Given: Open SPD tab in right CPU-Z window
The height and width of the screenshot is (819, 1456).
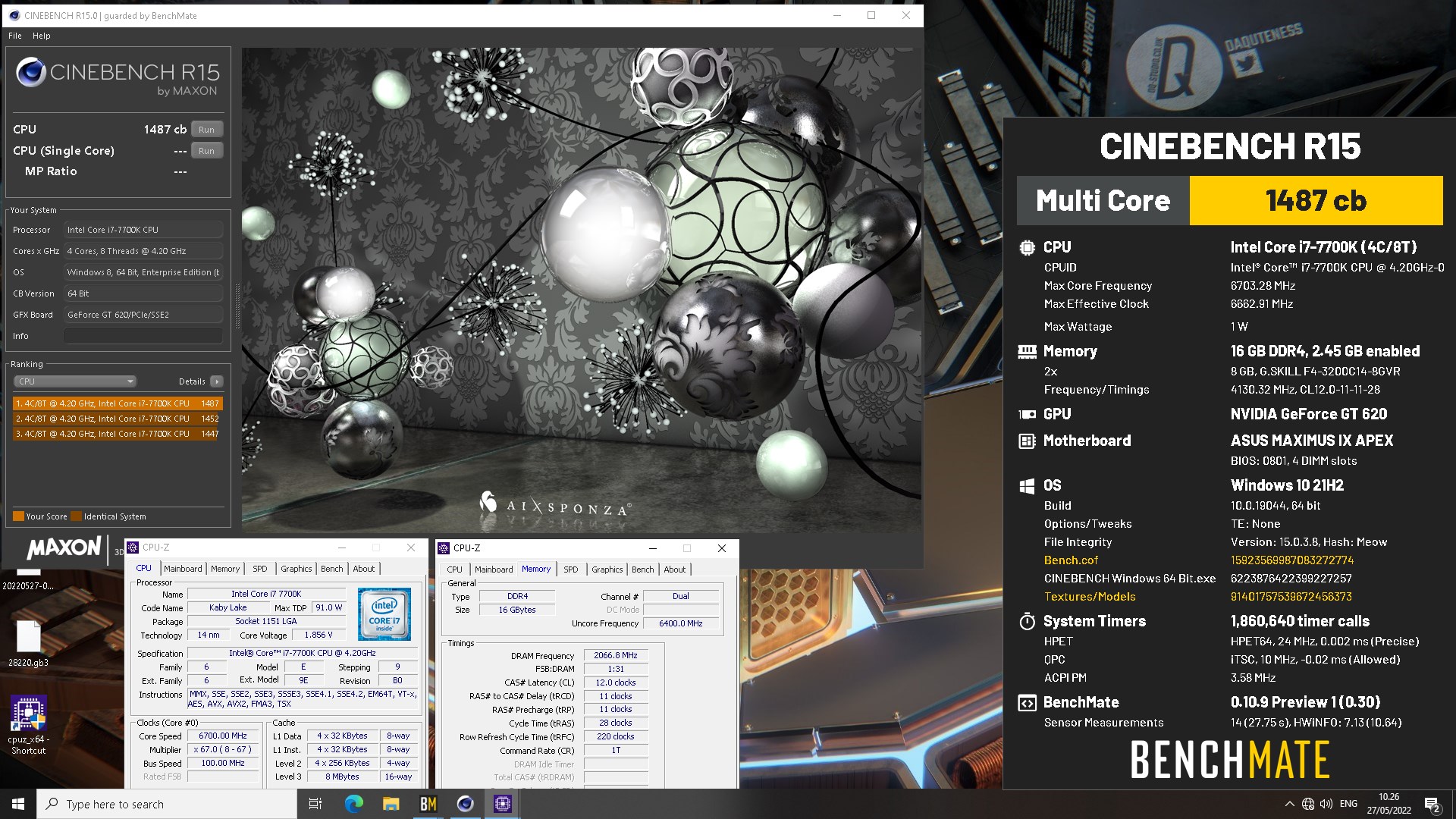Looking at the screenshot, I should pyautogui.click(x=571, y=570).
